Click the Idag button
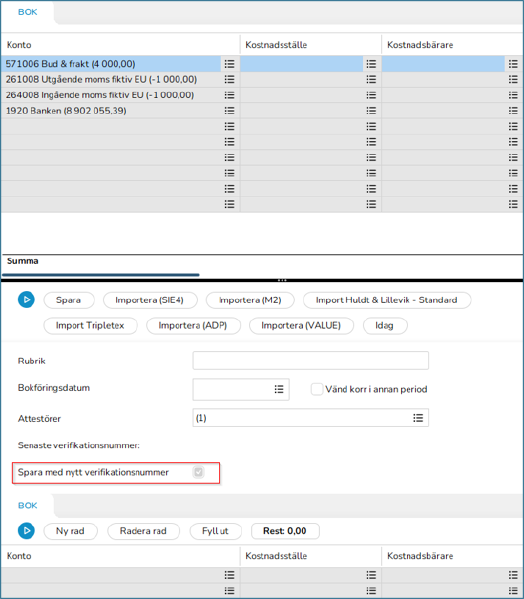This screenshot has height=599, width=524. click(x=385, y=325)
